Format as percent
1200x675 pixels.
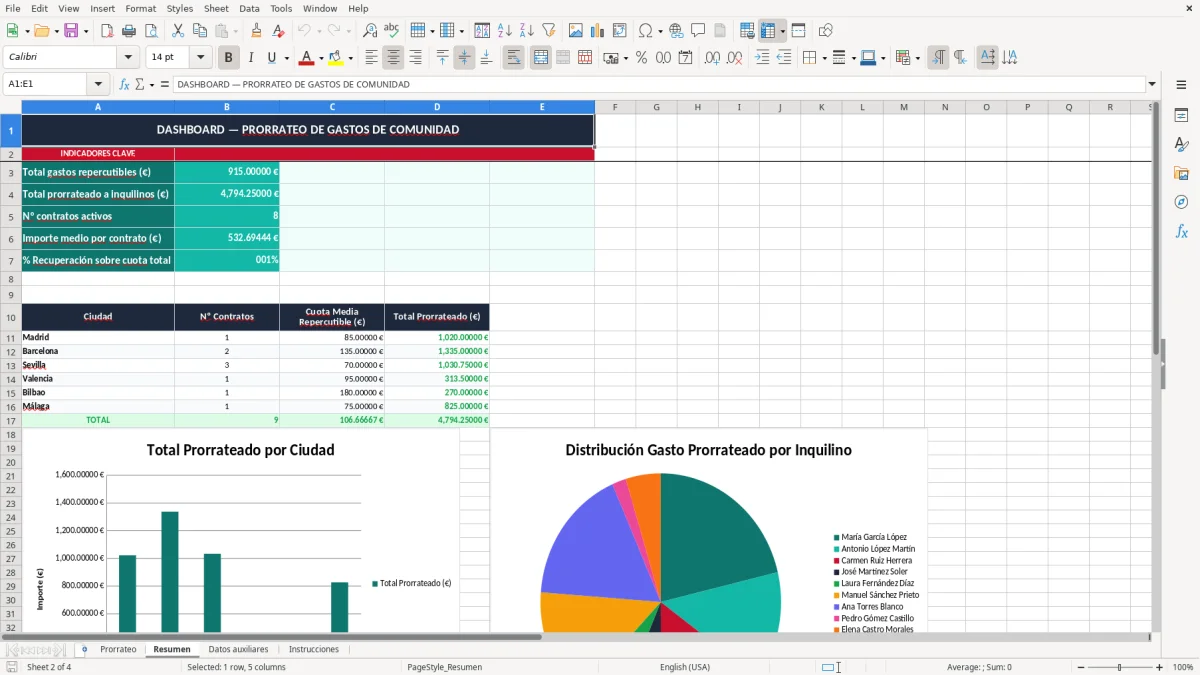click(641, 58)
